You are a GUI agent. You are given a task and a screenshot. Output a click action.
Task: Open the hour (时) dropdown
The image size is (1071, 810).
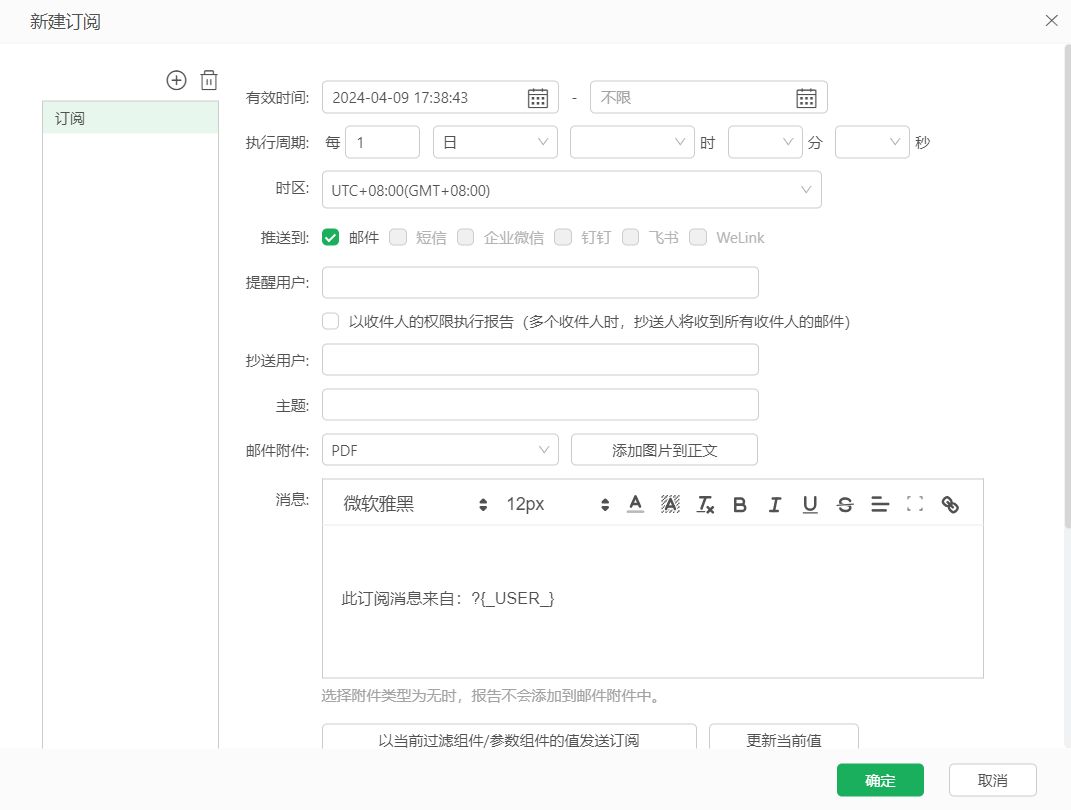click(632, 142)
